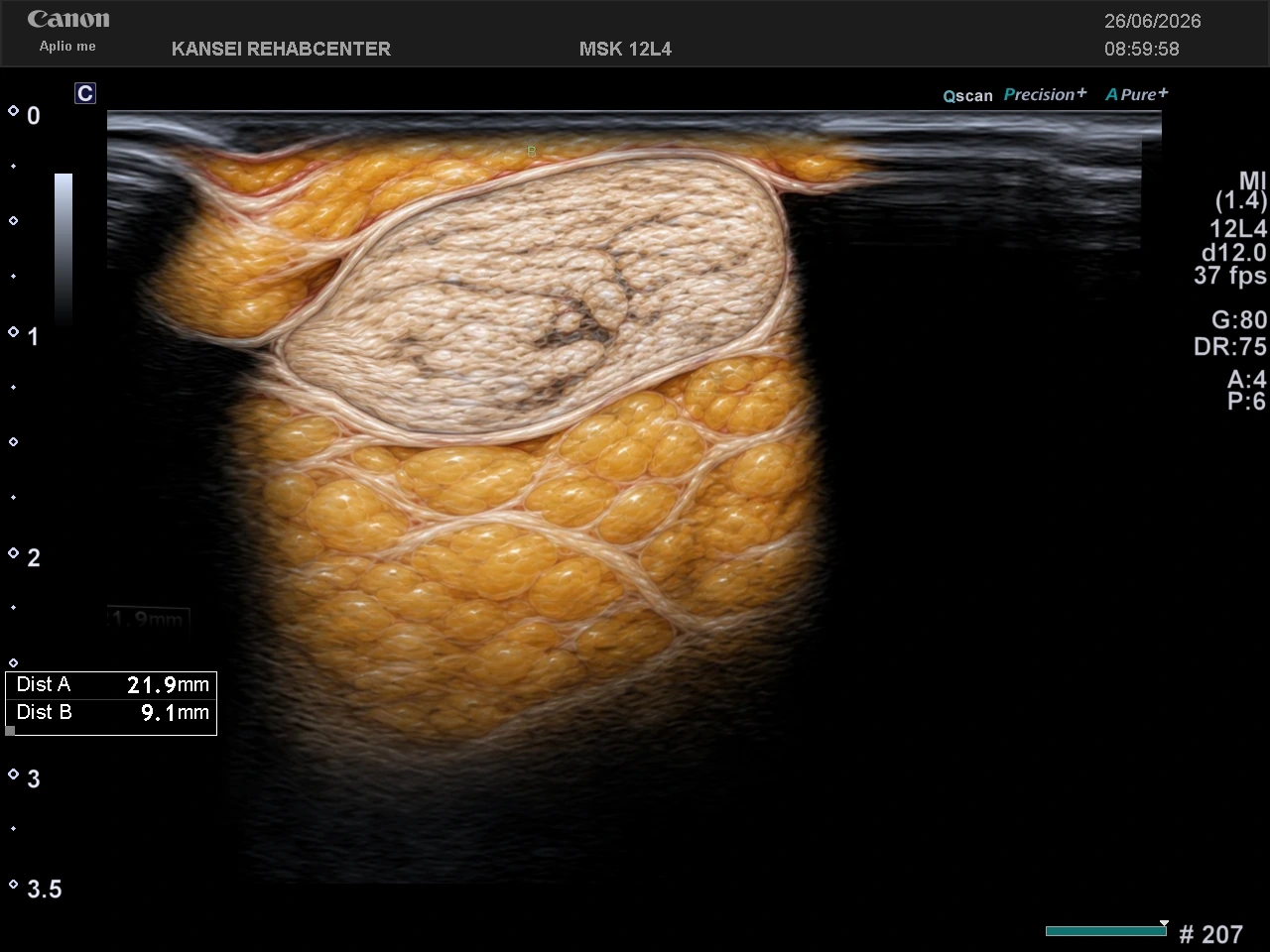Image resolution: width=1270 pixels, height=952 pixels.
Task: Click the green B caliper label on the image
Action: [x=532, y=151]
